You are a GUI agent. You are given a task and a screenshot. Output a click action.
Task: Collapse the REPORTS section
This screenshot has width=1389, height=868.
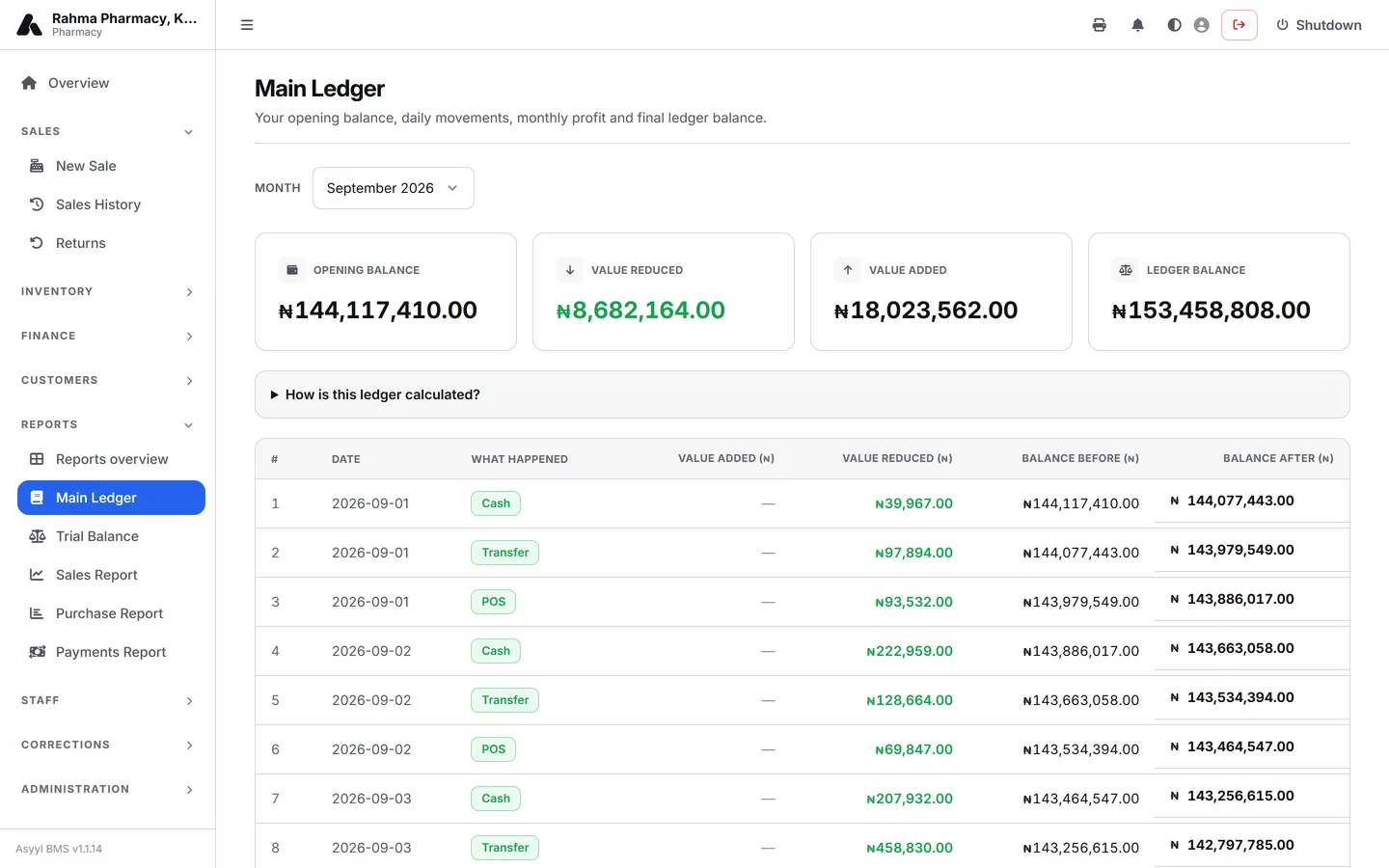(107, 424)
